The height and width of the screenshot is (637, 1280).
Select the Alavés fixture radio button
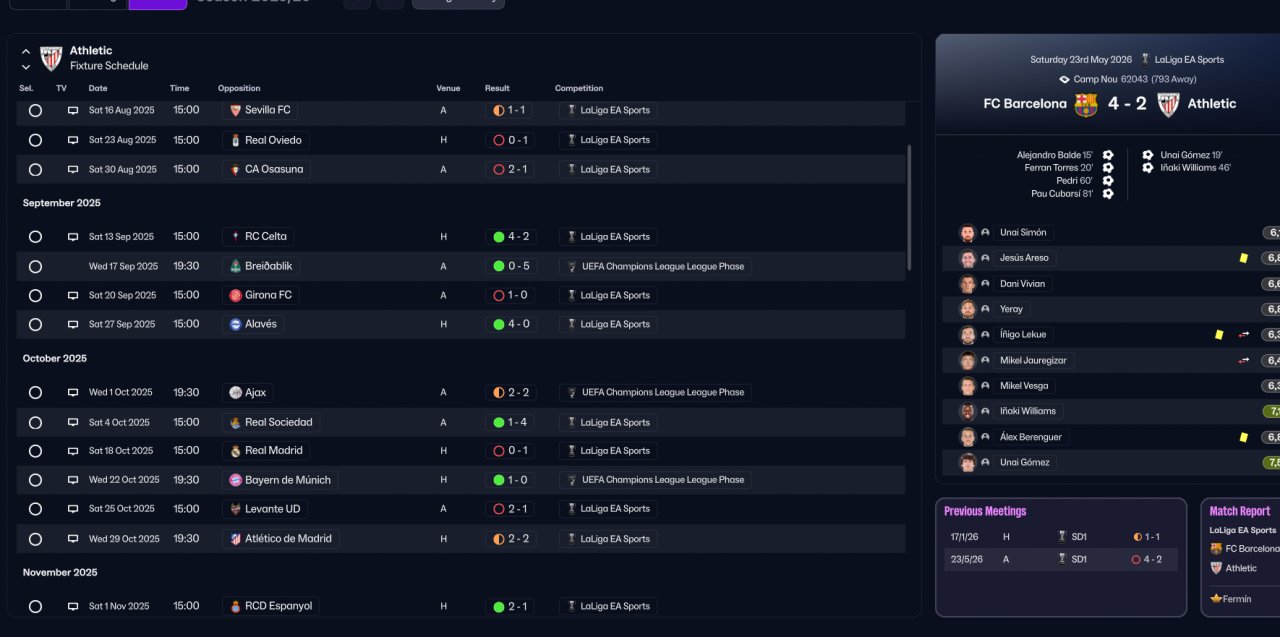point(35,325)
